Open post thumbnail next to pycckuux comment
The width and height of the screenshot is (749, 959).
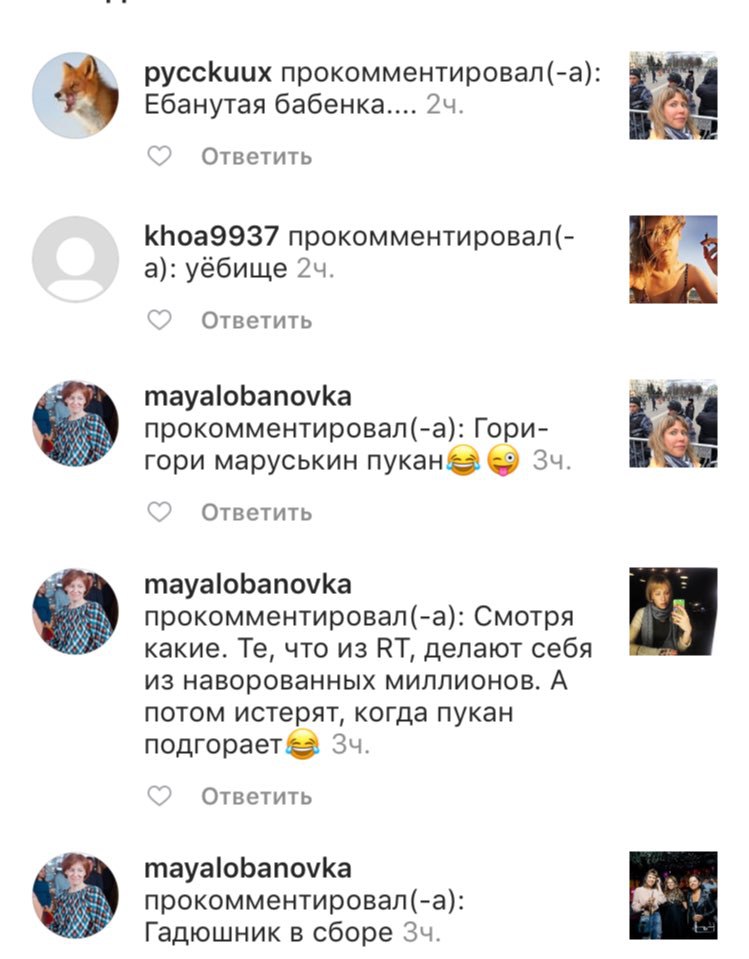tap(673, 95)
